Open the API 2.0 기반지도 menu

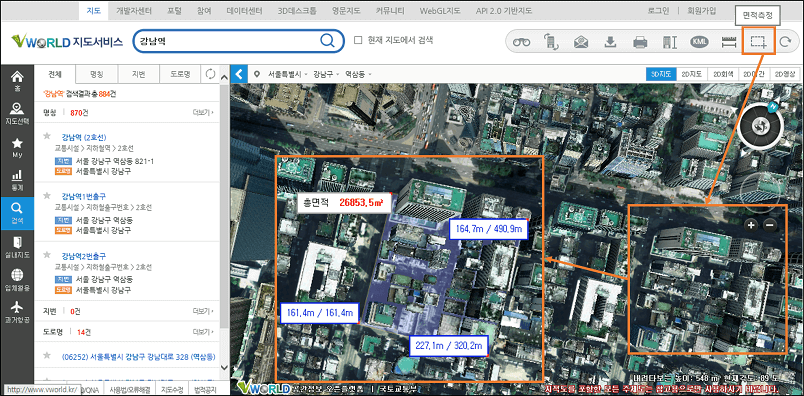[504, 10]
